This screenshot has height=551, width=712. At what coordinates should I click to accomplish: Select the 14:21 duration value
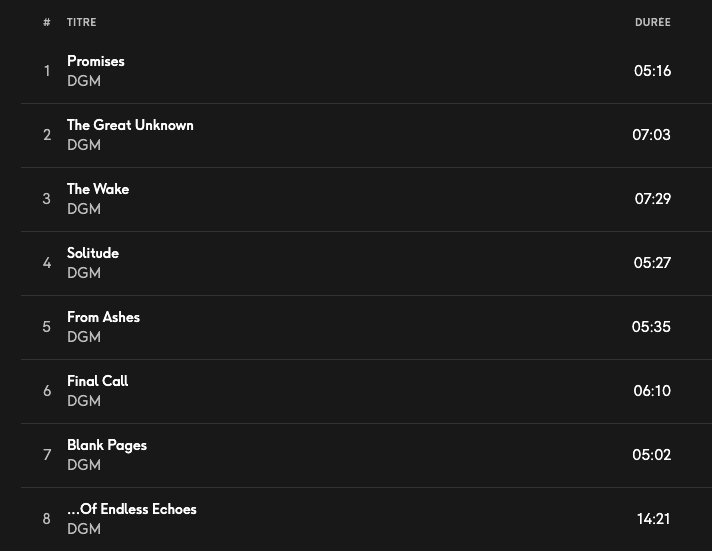point(653,519)
